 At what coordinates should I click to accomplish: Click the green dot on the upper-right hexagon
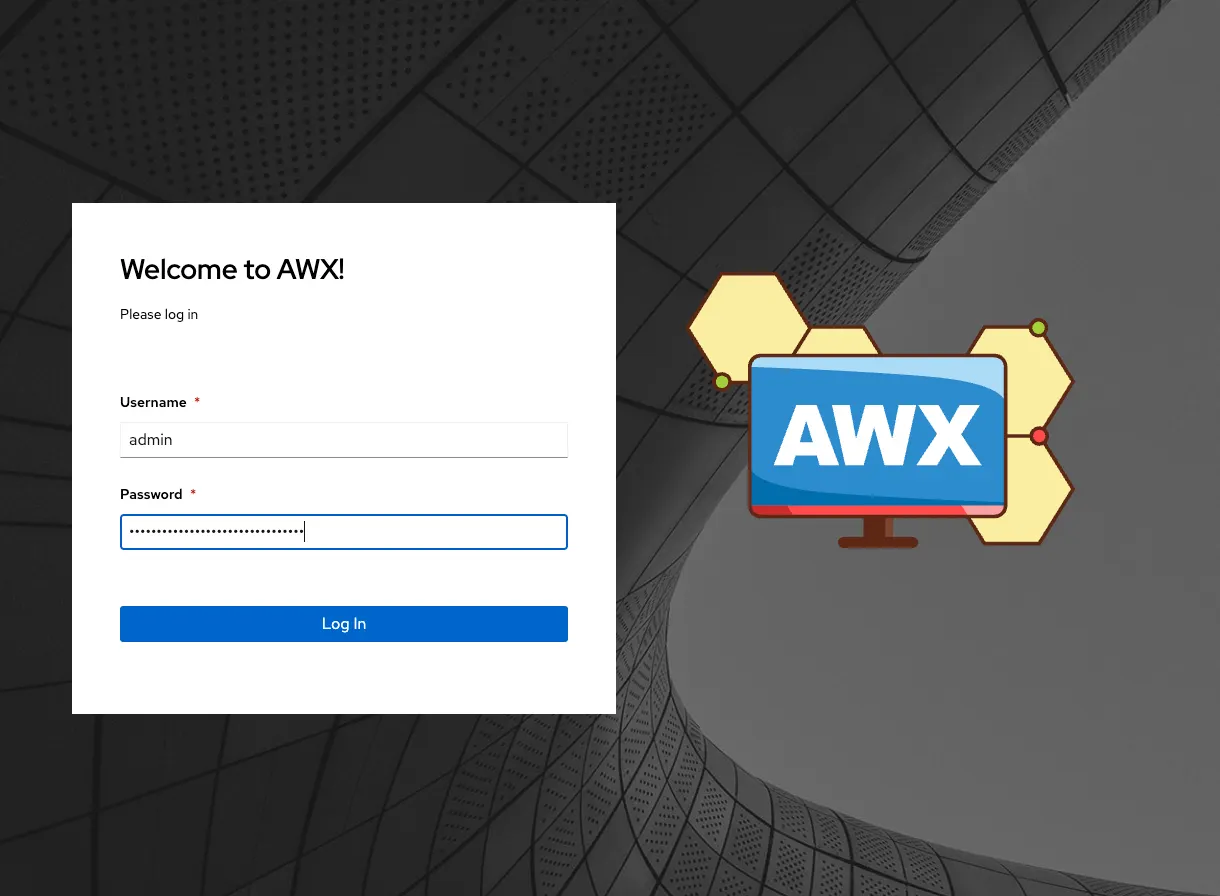point(1038,328)
